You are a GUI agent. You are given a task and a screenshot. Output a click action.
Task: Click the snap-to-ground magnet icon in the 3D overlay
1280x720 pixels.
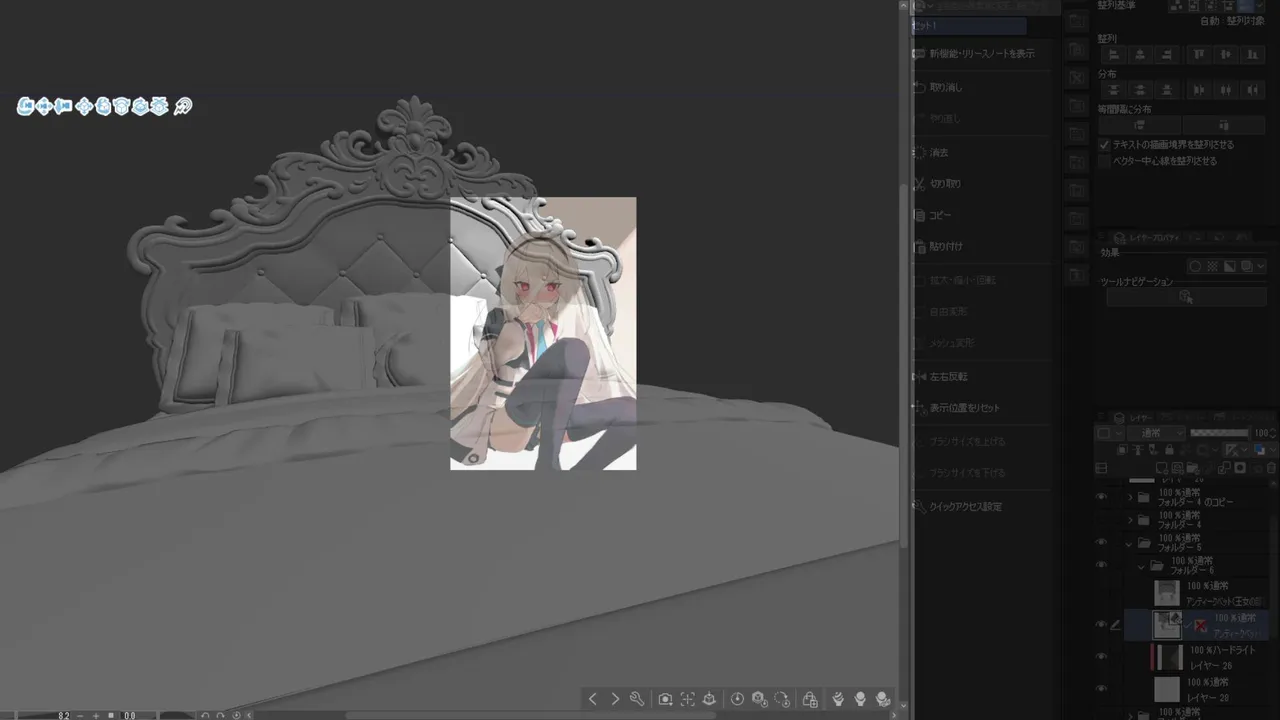183,106
